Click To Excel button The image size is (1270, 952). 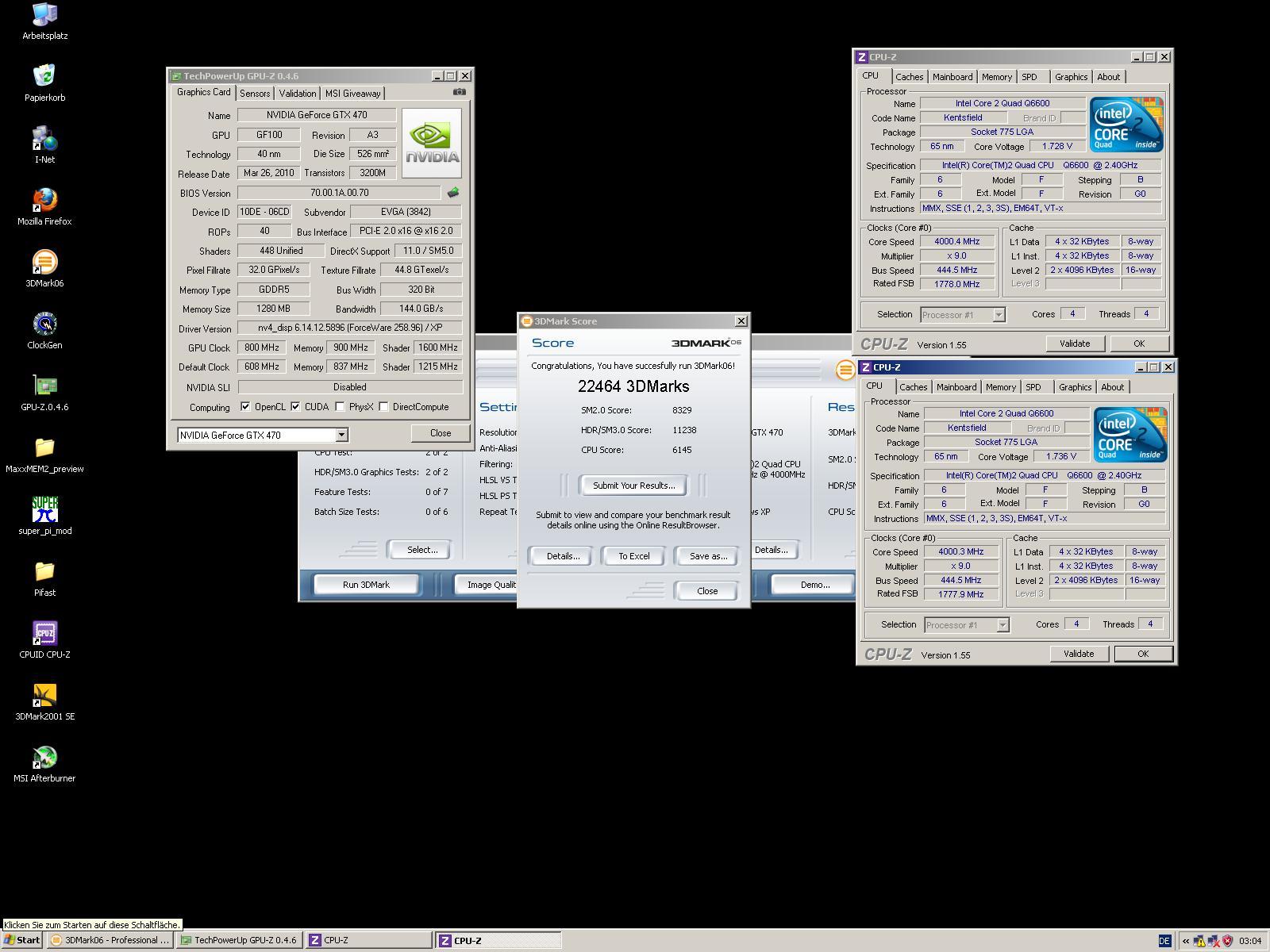(633, 556)
